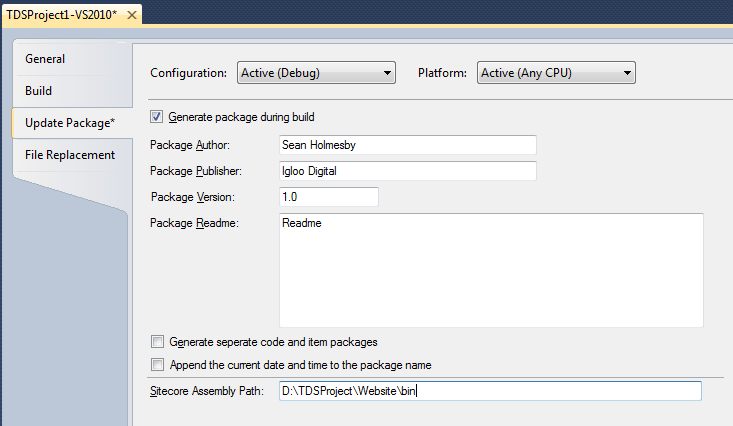
Task: Switch to the Build tab
Action: [x=38, y=91]
